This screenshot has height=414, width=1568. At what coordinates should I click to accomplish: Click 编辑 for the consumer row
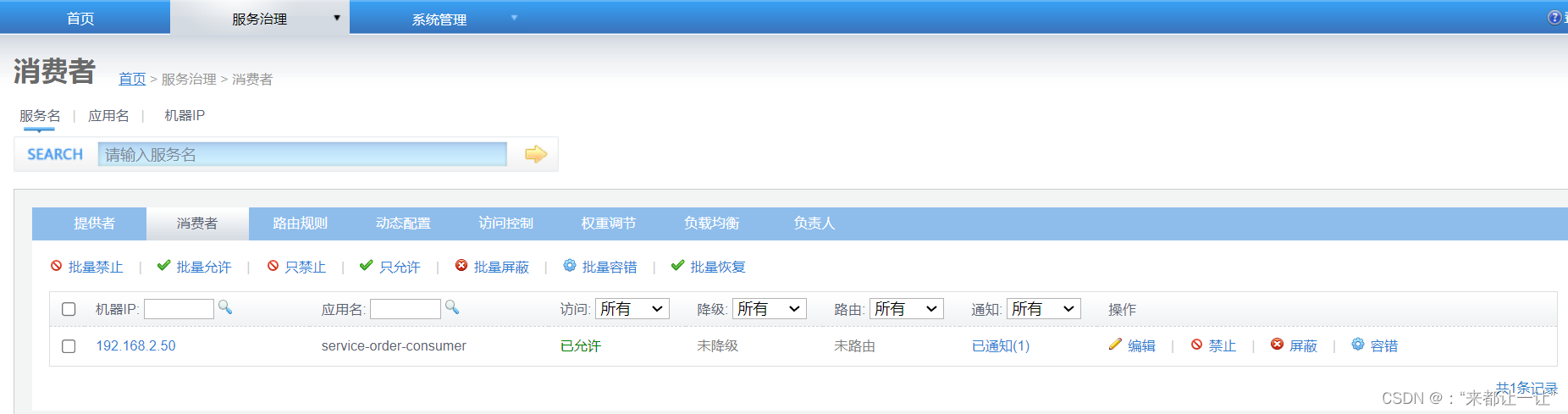(1141, 346)
